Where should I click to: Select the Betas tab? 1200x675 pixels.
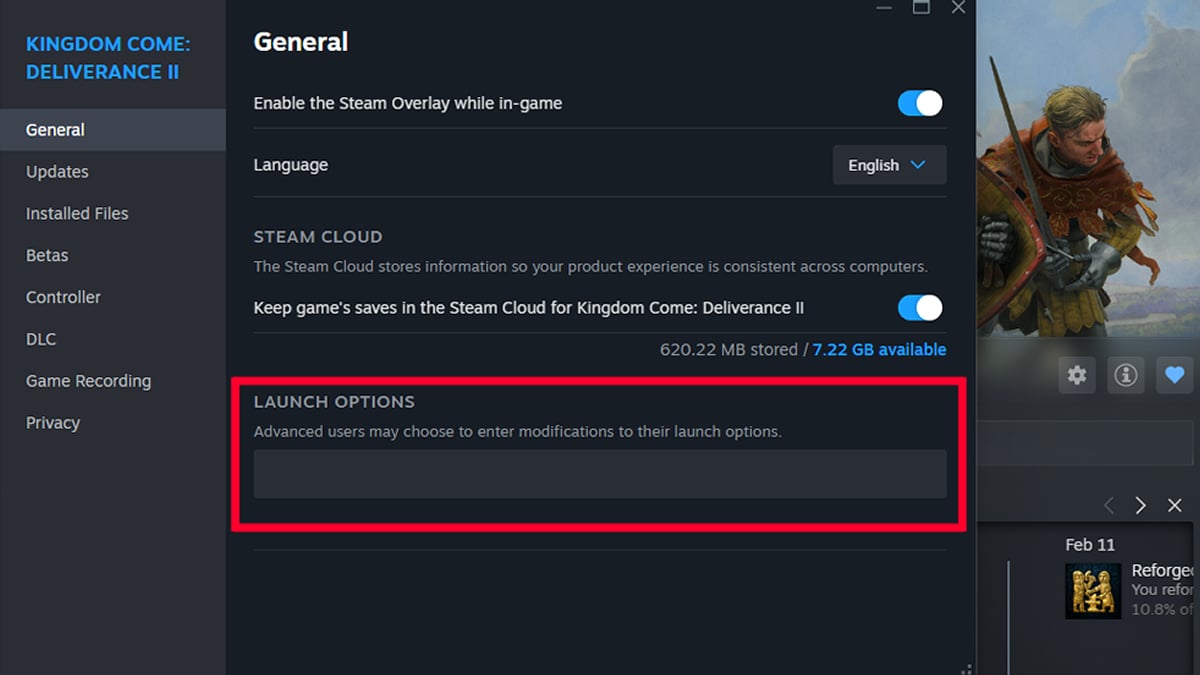point(47,255)
